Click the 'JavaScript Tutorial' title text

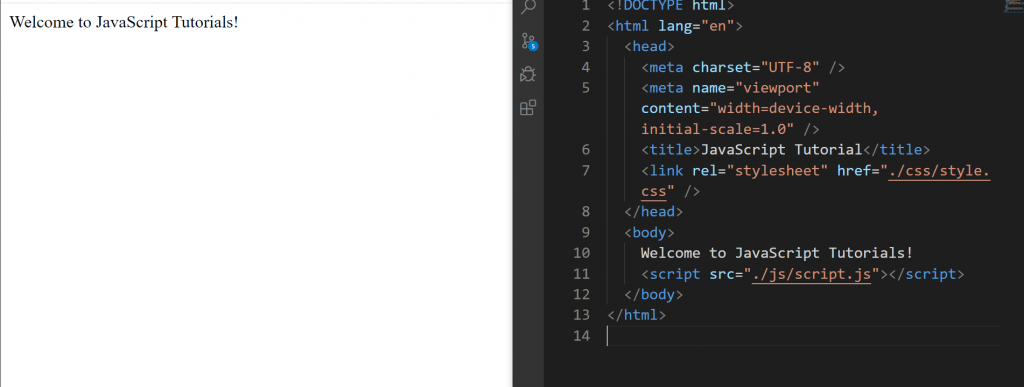782,150
